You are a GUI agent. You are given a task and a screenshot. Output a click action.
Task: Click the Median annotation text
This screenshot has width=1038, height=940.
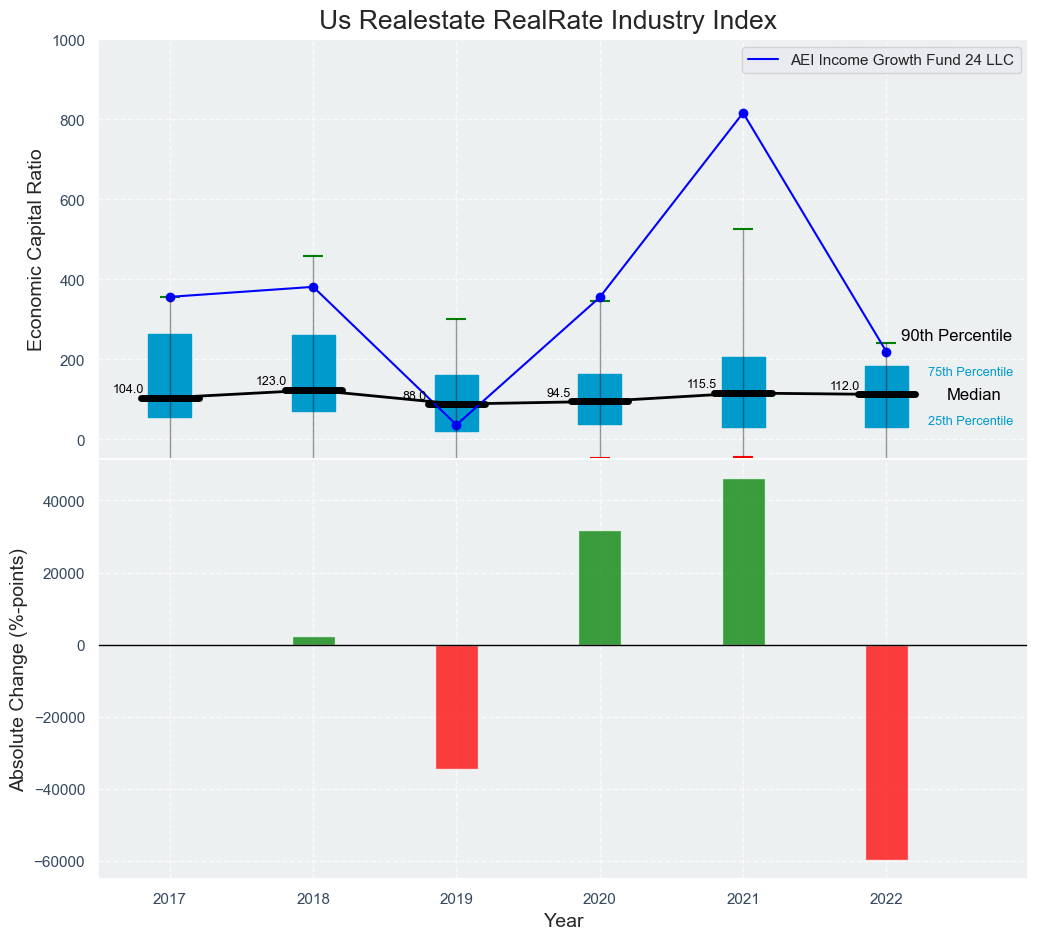point(973,395)
